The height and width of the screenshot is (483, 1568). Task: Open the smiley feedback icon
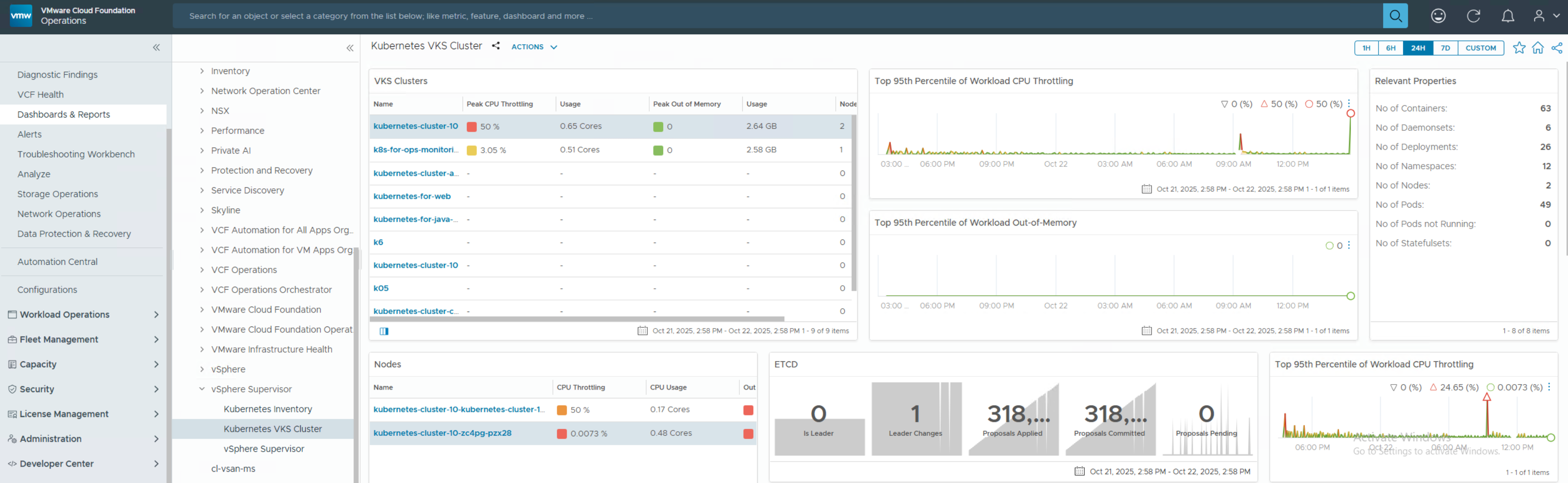tap(1438, 16)
